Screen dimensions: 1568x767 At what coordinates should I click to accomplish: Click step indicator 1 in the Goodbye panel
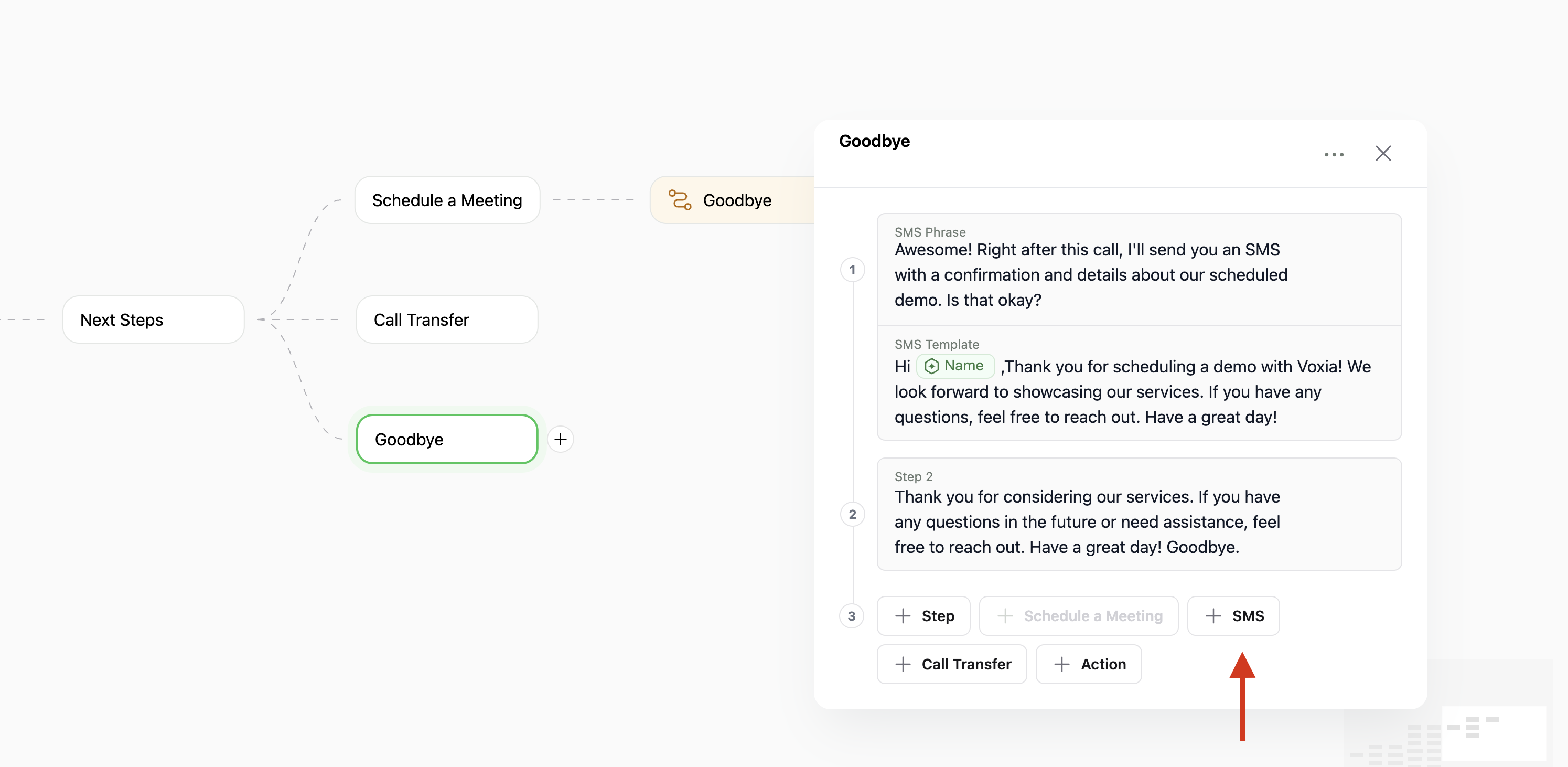pyautogui.click(x=852, y=270)
